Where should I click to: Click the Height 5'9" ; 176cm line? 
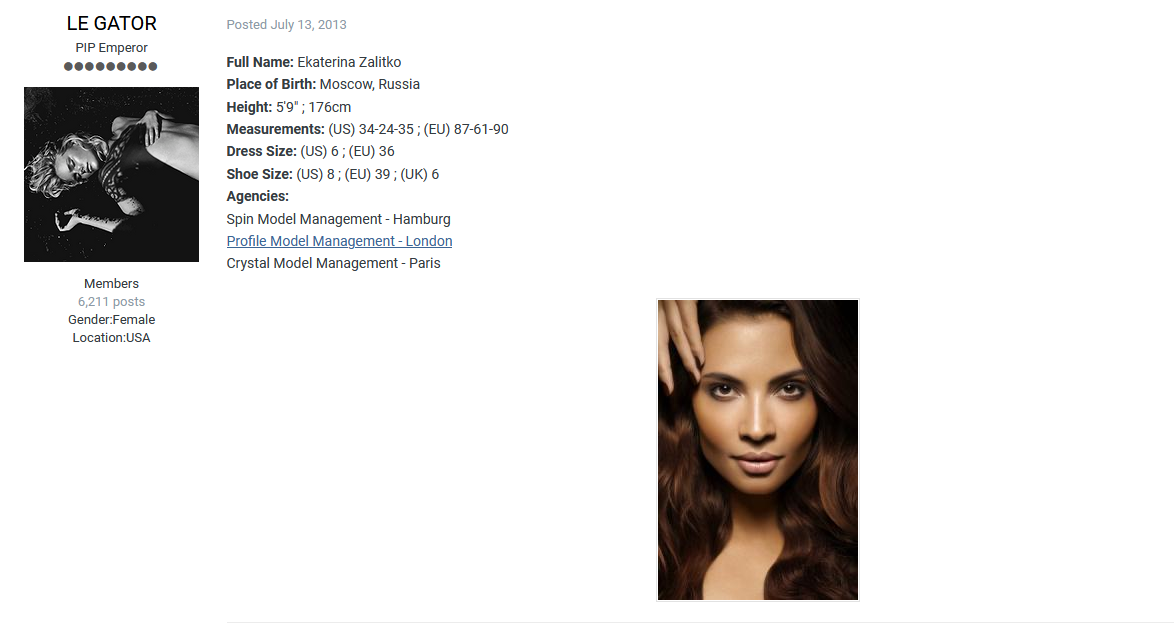(289, 107)
